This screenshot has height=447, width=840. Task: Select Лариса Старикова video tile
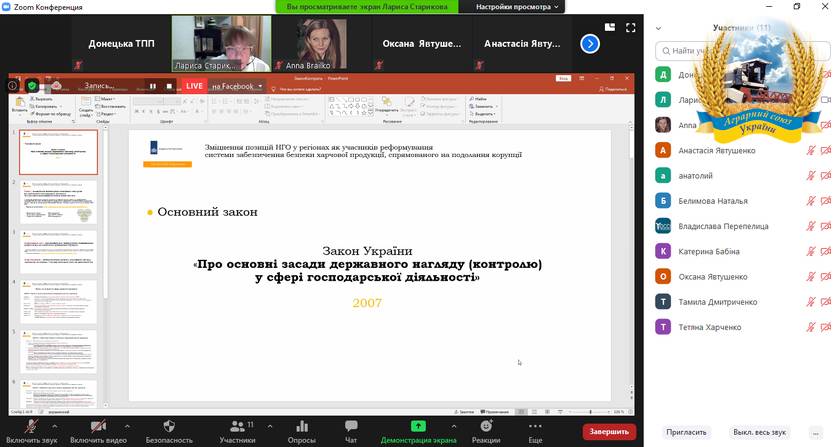[221, 44]
